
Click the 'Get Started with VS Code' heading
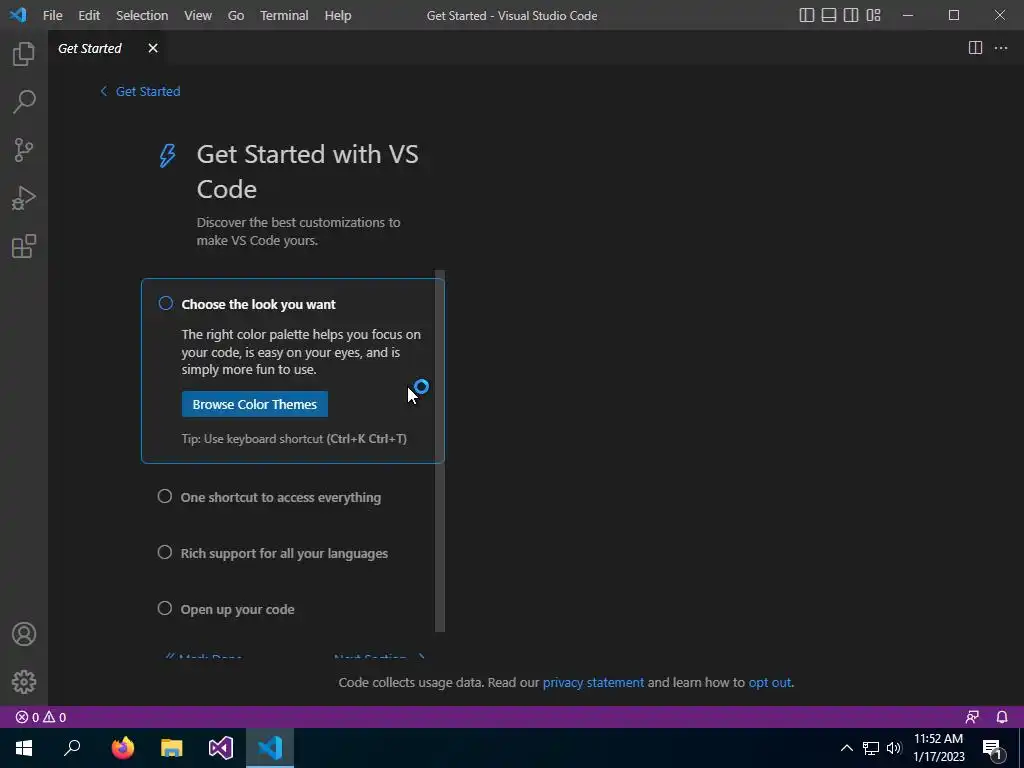point(308,172)
